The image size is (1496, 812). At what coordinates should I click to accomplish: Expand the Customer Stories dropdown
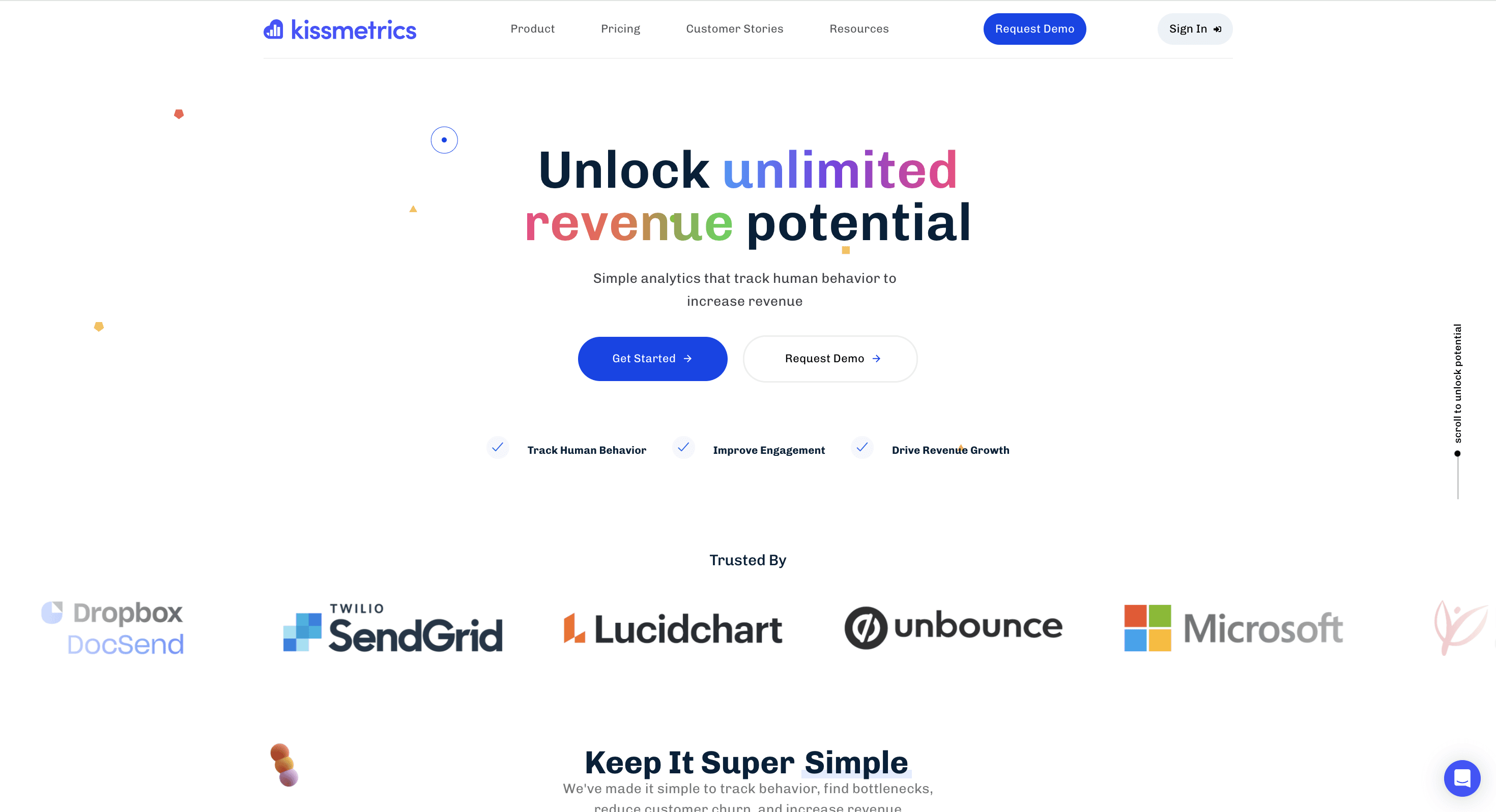(735, 28)
